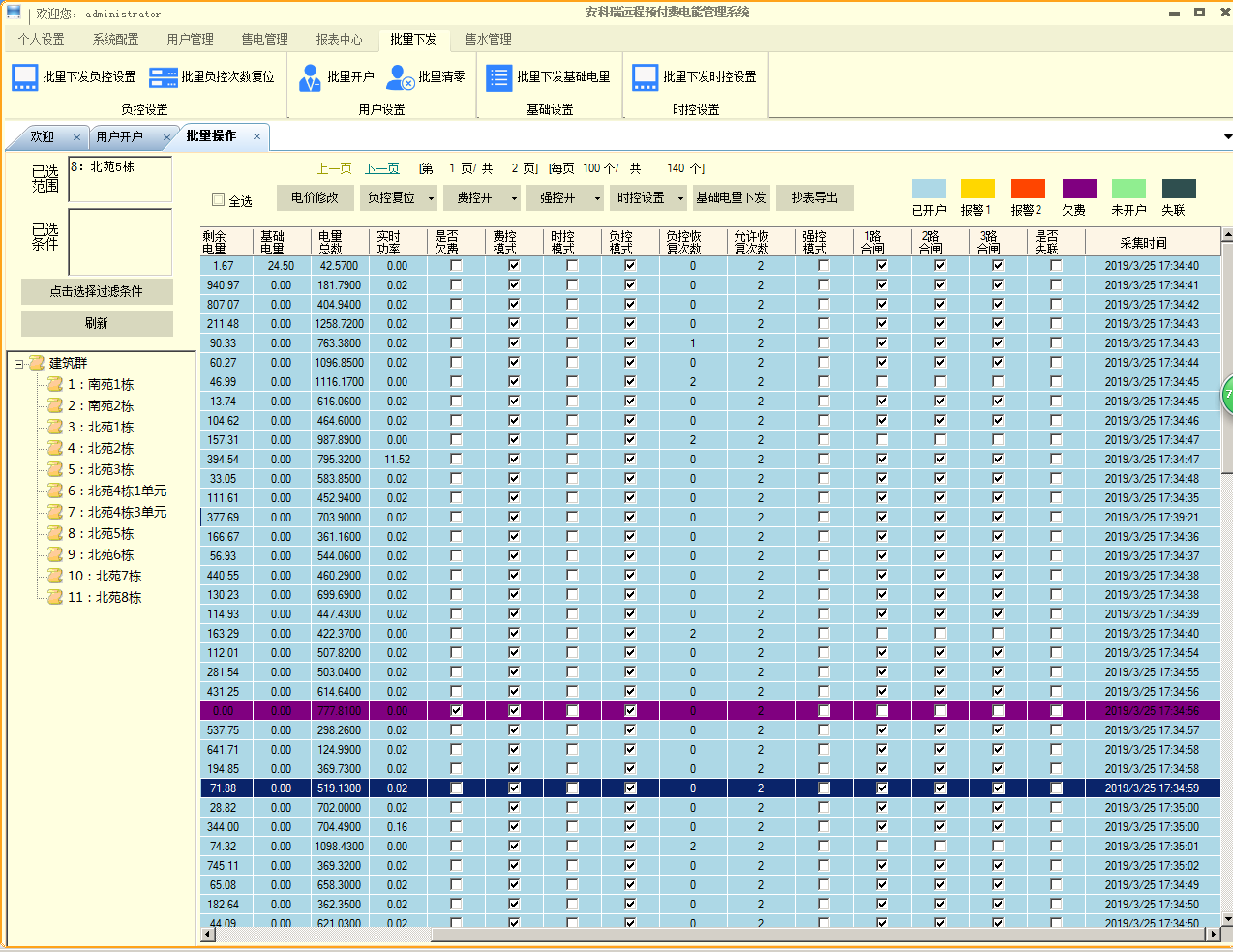Toggle 是否欠费 checkbox in the 940.97 row
The image size is (1233, 952).
(x=456, y=285)
